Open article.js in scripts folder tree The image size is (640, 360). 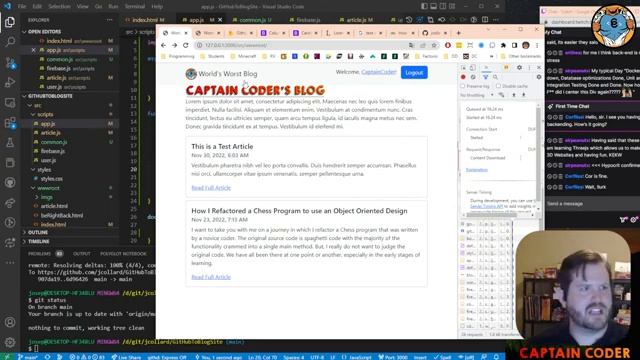pyautogui.click(x=51, y=133)
